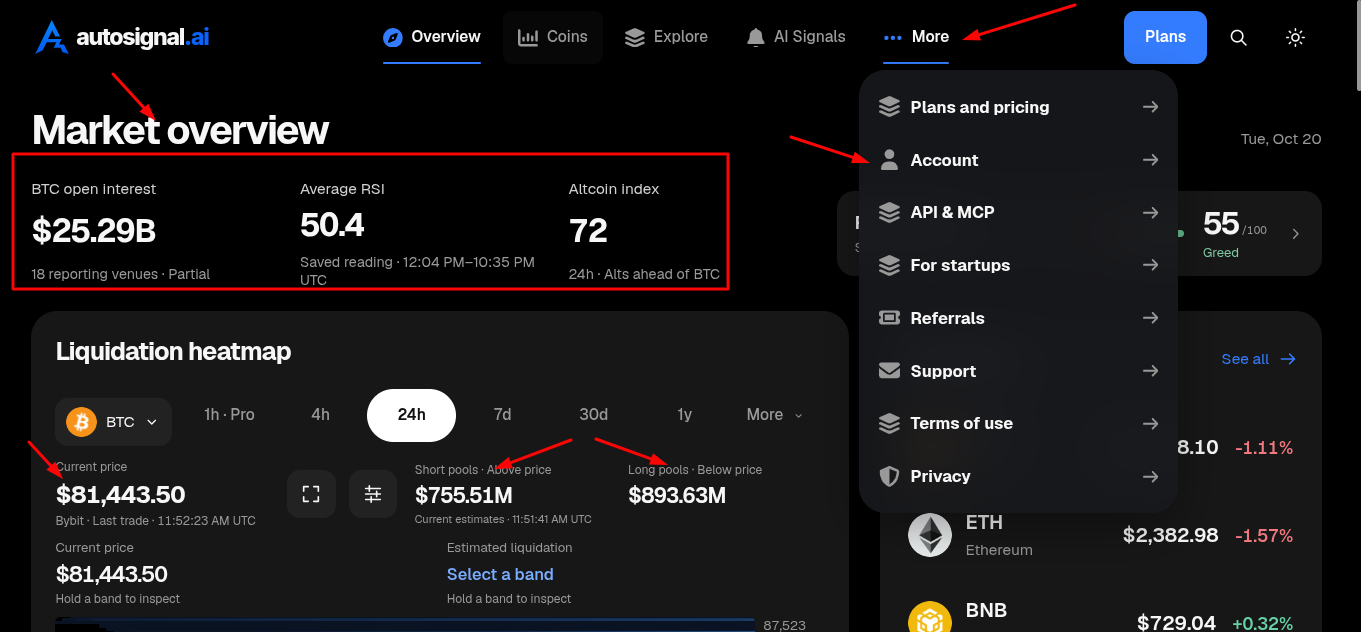
Task: Expand the More timeframes dropdown
Action: [x=775, y=414]
